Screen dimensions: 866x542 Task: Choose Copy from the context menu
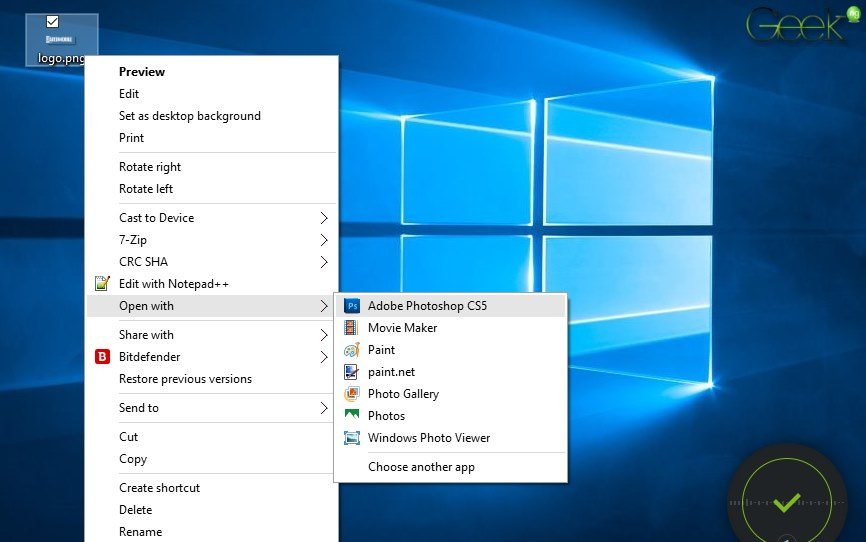coord(133,459)
